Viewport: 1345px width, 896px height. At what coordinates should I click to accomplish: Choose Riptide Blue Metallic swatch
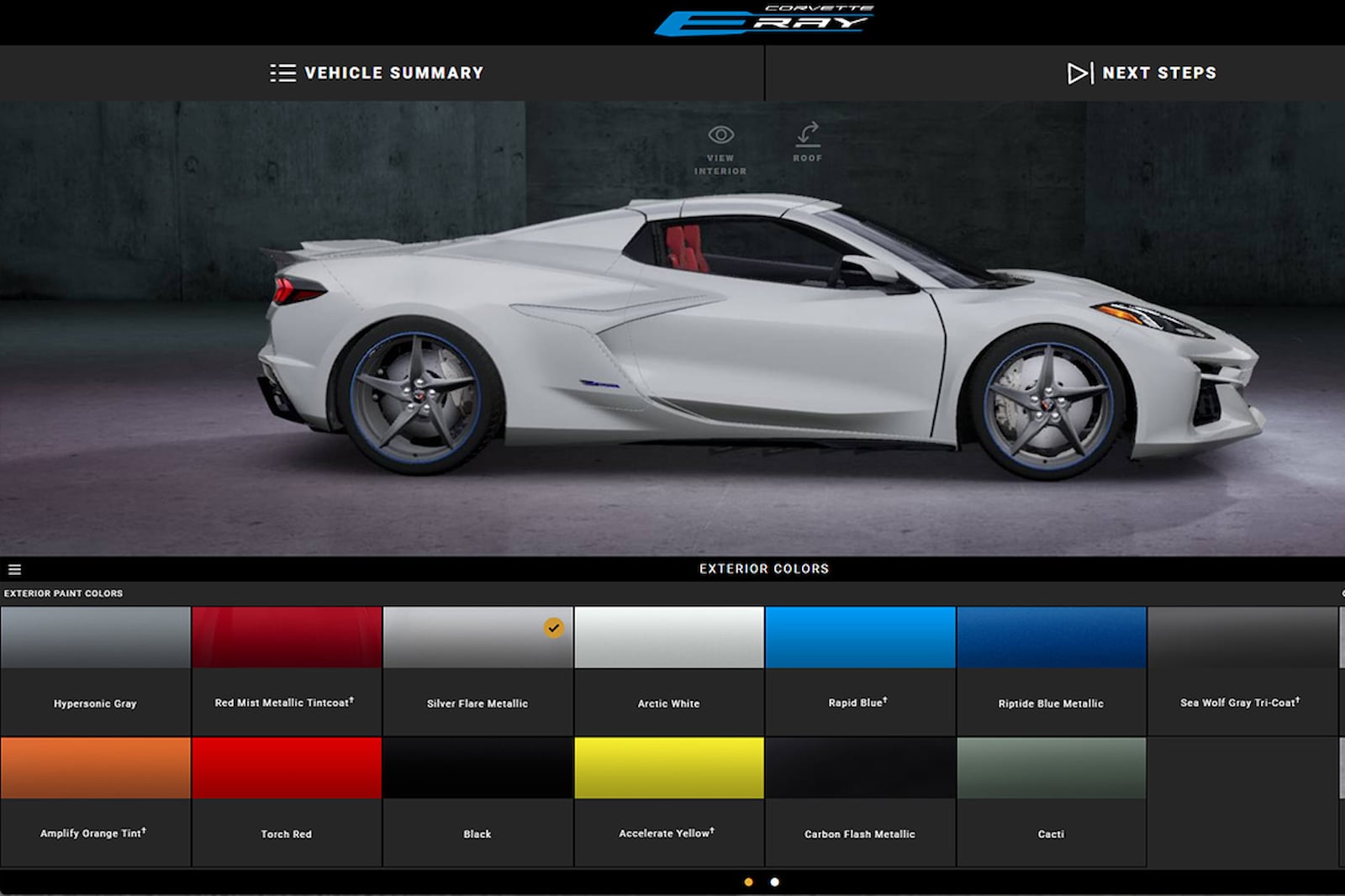1050,638
